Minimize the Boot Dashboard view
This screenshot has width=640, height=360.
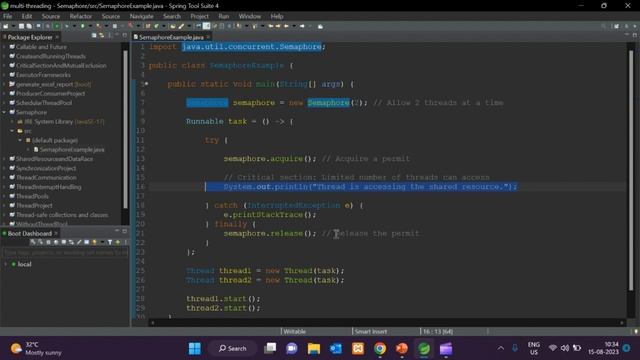coord(117,231)
